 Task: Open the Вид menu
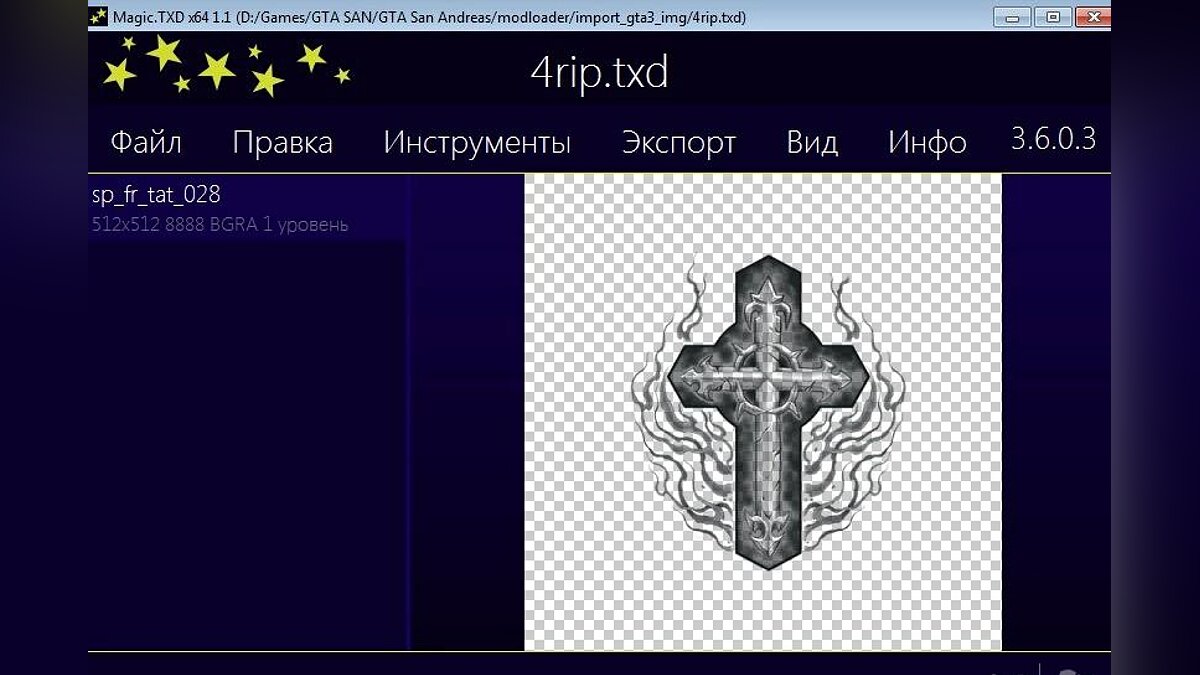pos(812,142)
